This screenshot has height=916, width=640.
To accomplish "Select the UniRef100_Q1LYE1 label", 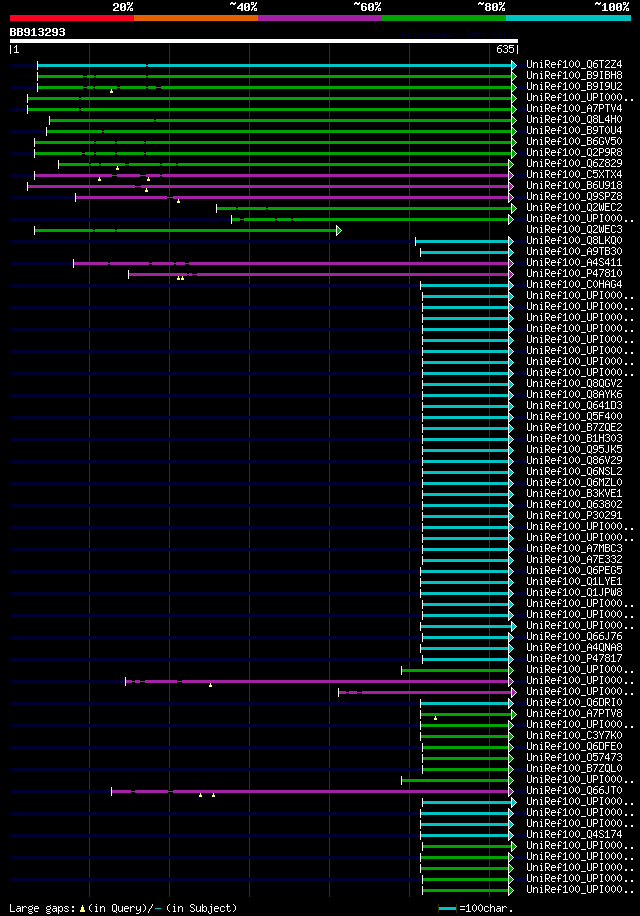I will 574,581.
